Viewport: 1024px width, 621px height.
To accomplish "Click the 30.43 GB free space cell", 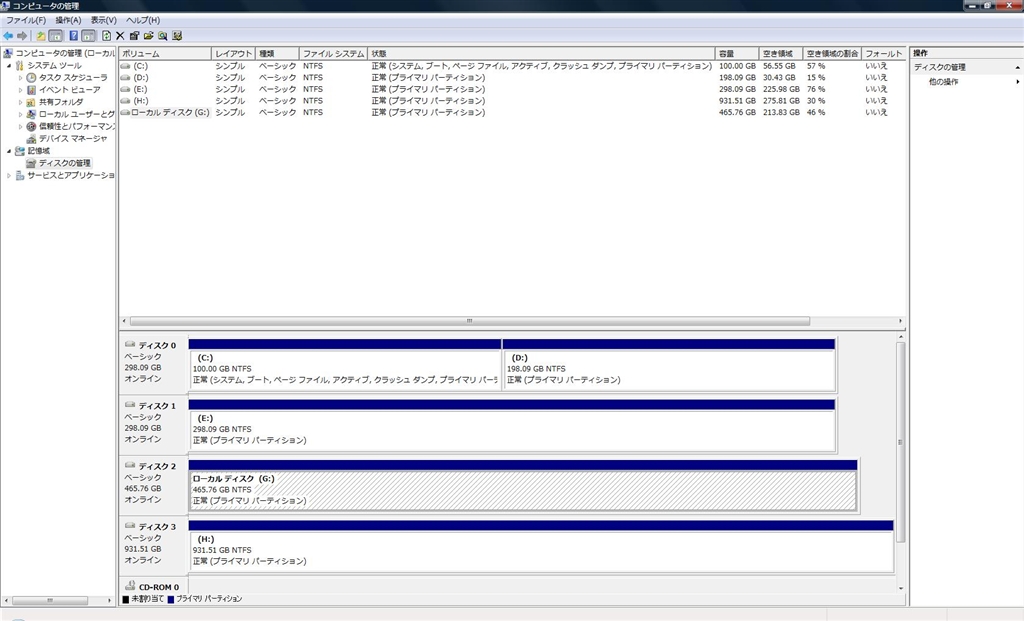I will tap(779, 78).
